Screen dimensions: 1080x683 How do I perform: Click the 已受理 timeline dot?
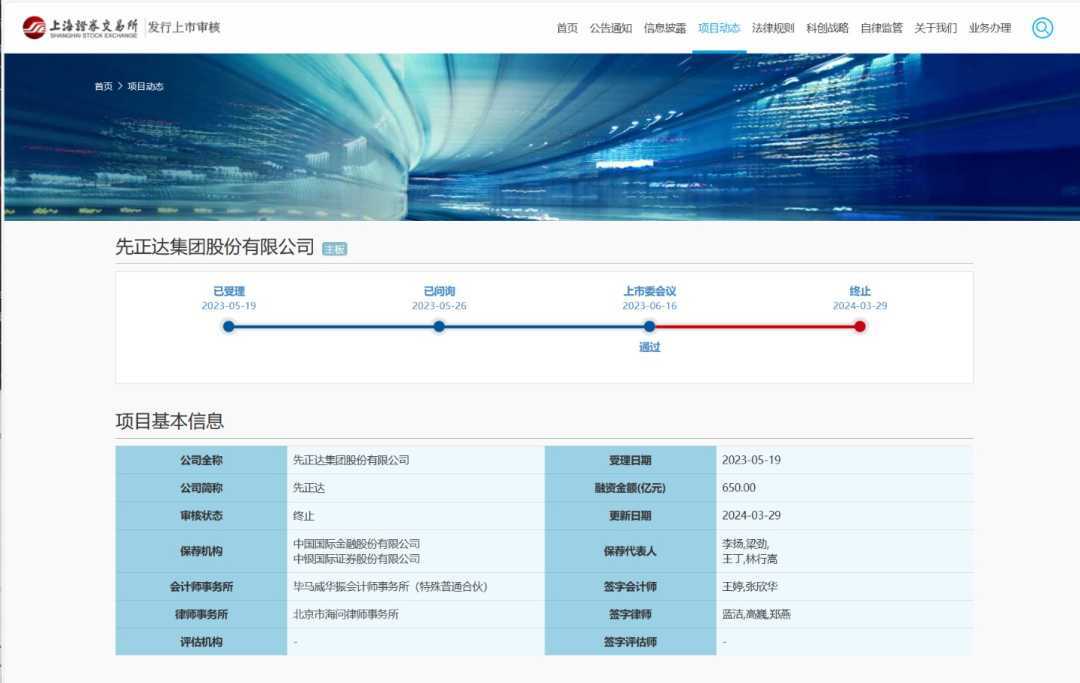click(x=229, y=326)
